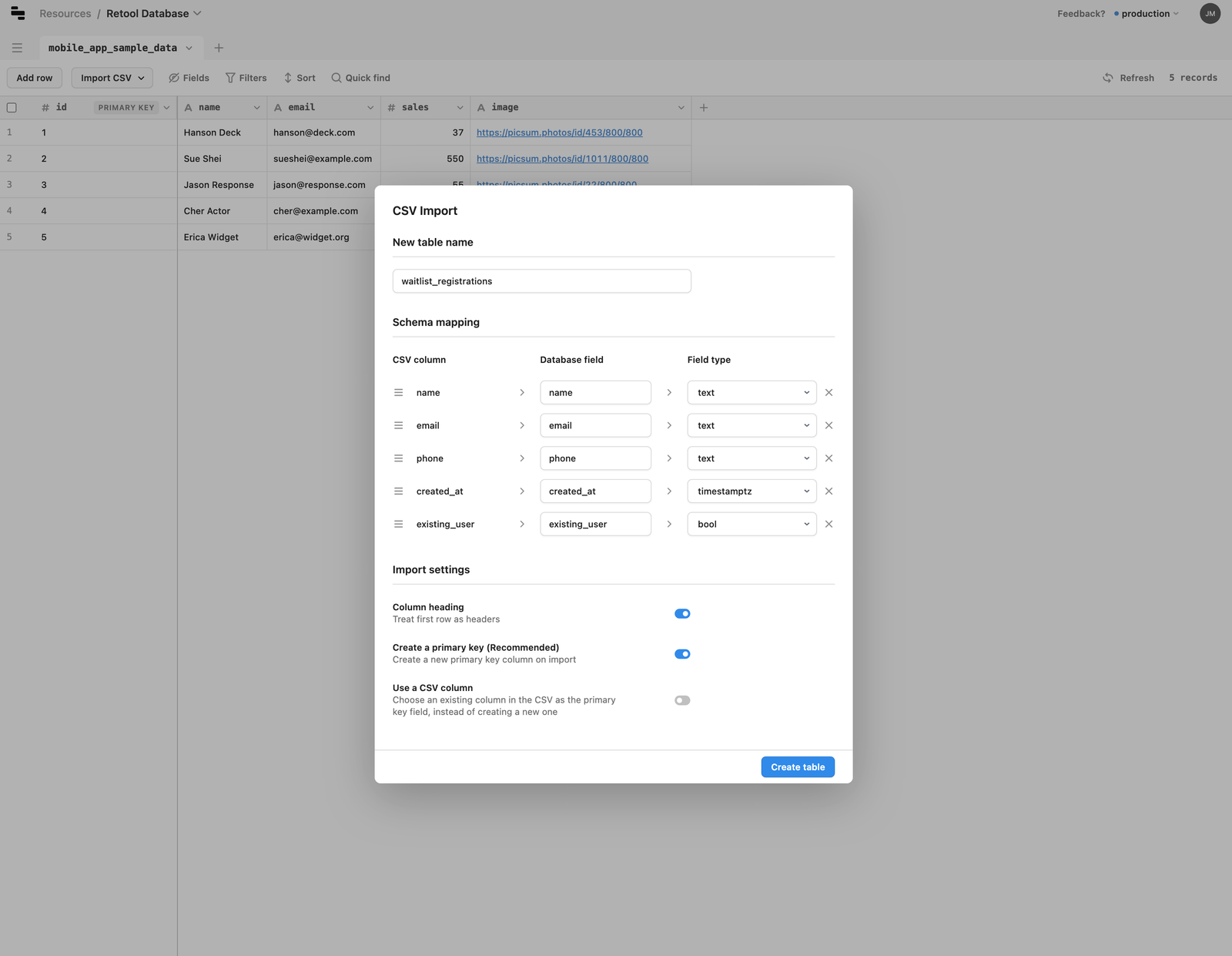Open production environment dropdown
Image resolution: width=1232 pixels, height=956 pixels.
coord(1147,14)
